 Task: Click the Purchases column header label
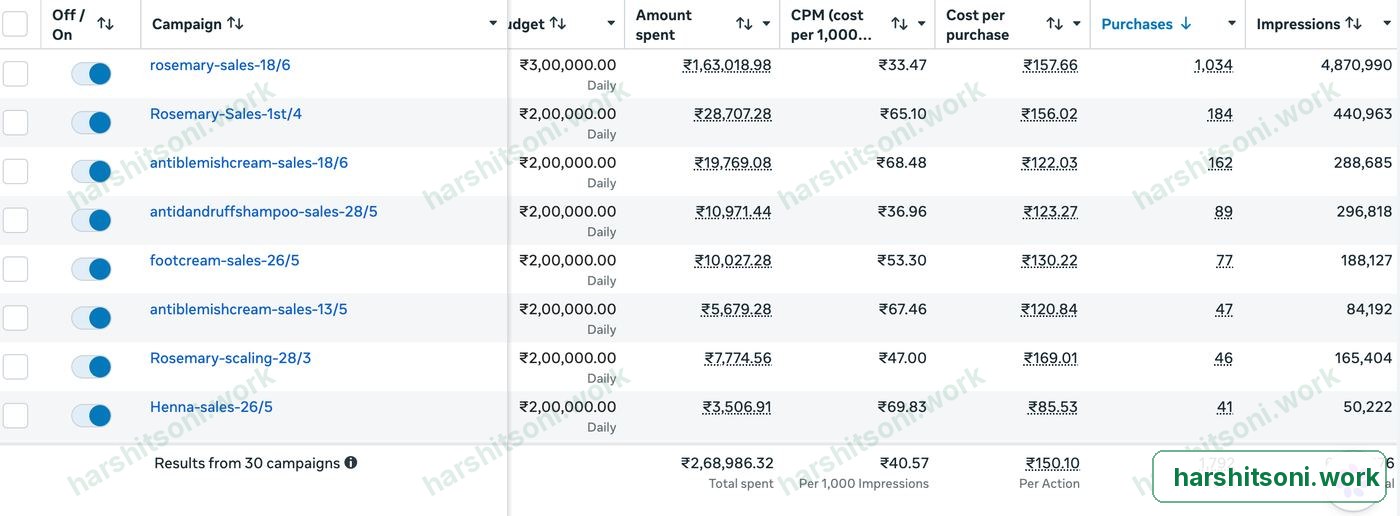pyautogui.click(x=1137, y=24)
